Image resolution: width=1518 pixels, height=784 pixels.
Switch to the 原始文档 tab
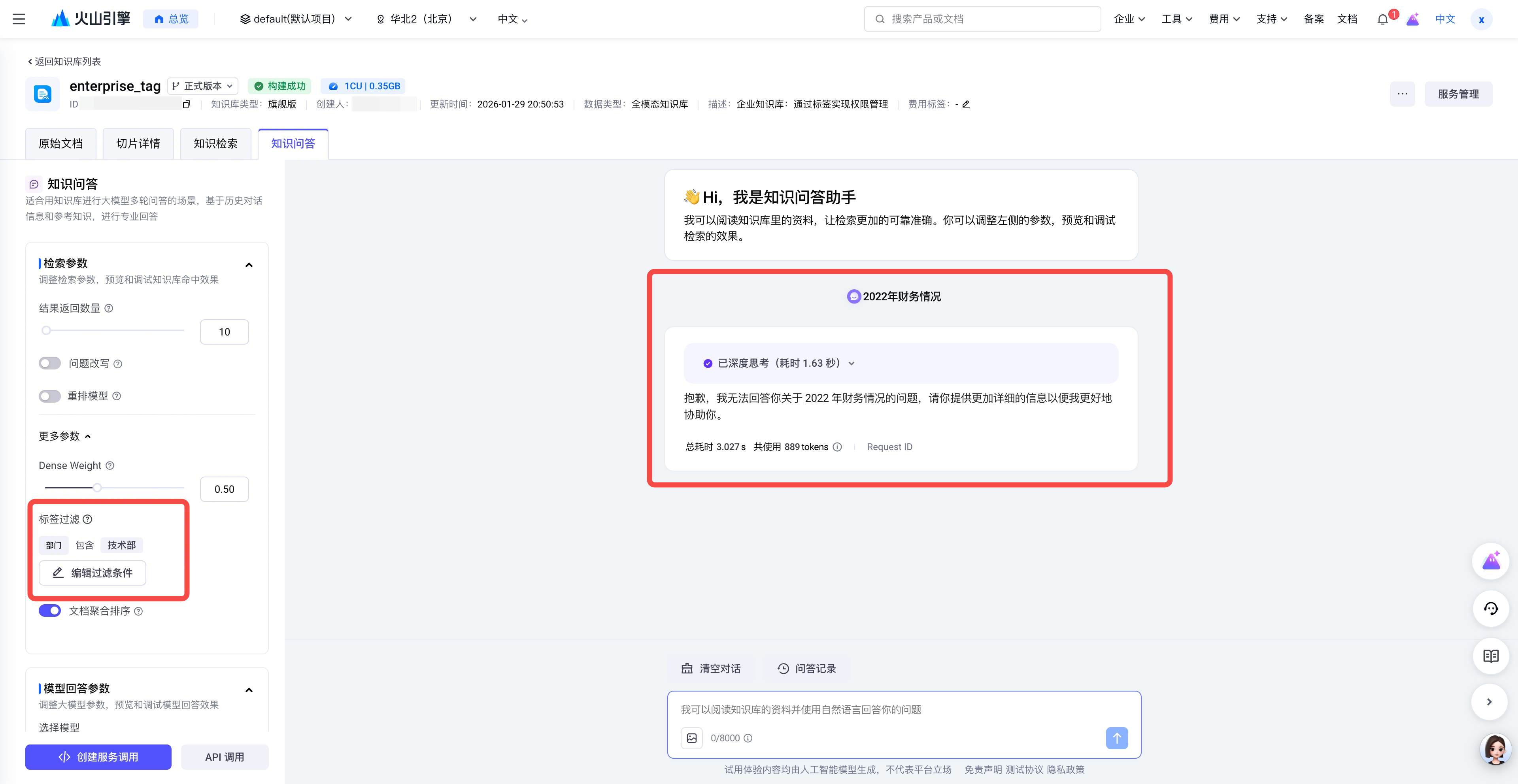pyautogui.click(x=61, y=144)
